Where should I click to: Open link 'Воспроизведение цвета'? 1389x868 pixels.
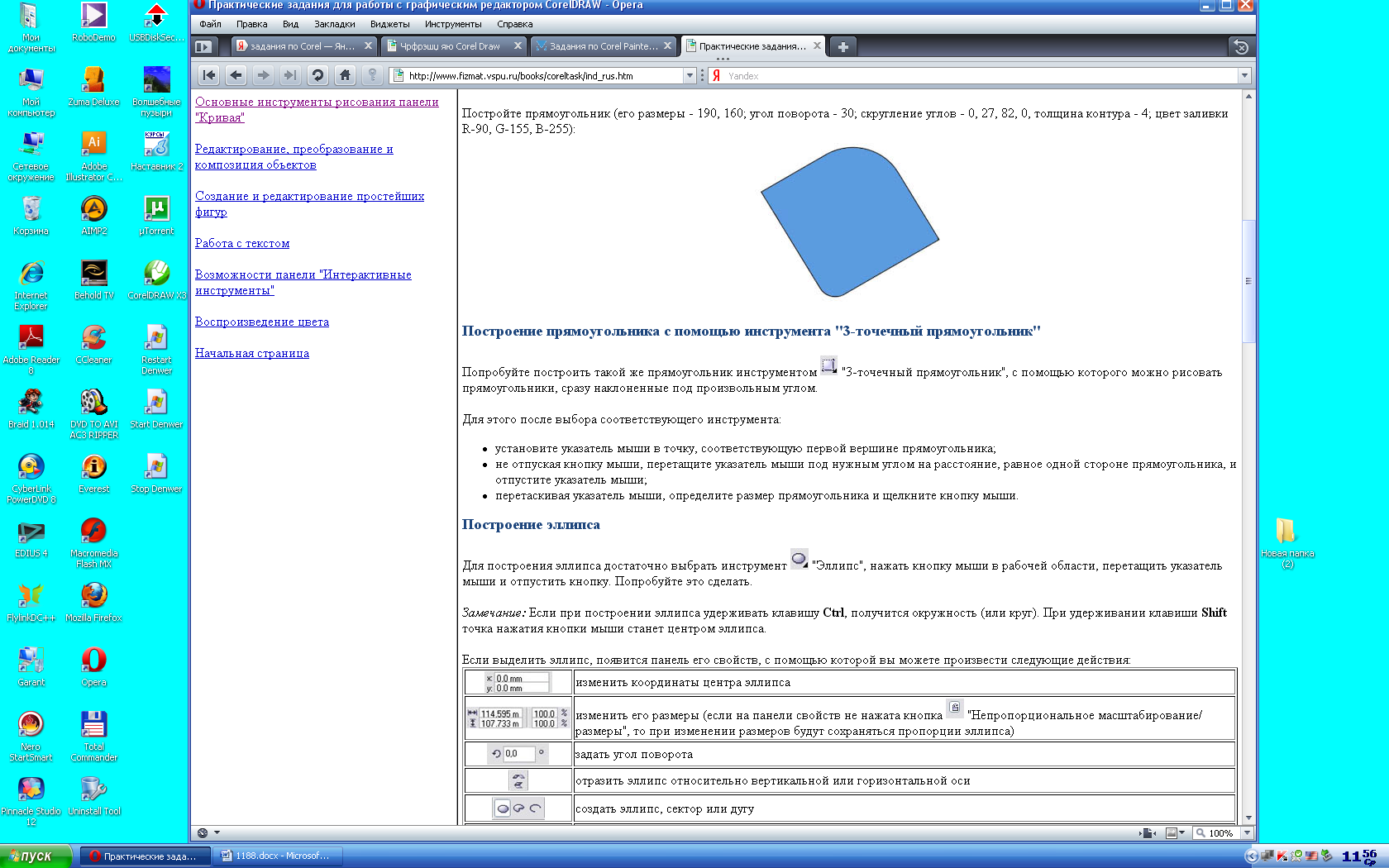point(262,322)
